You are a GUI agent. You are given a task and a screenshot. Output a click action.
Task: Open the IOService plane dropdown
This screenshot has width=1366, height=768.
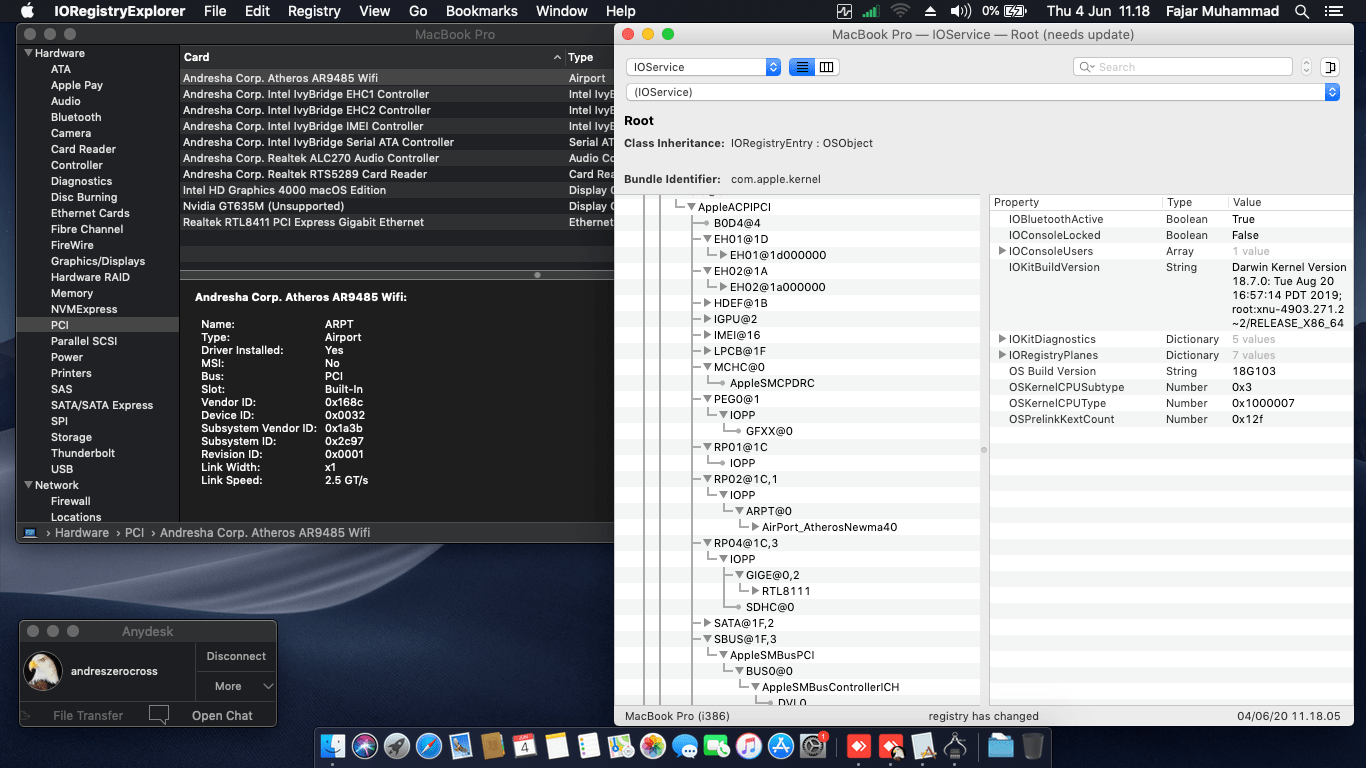pos(703,67)
